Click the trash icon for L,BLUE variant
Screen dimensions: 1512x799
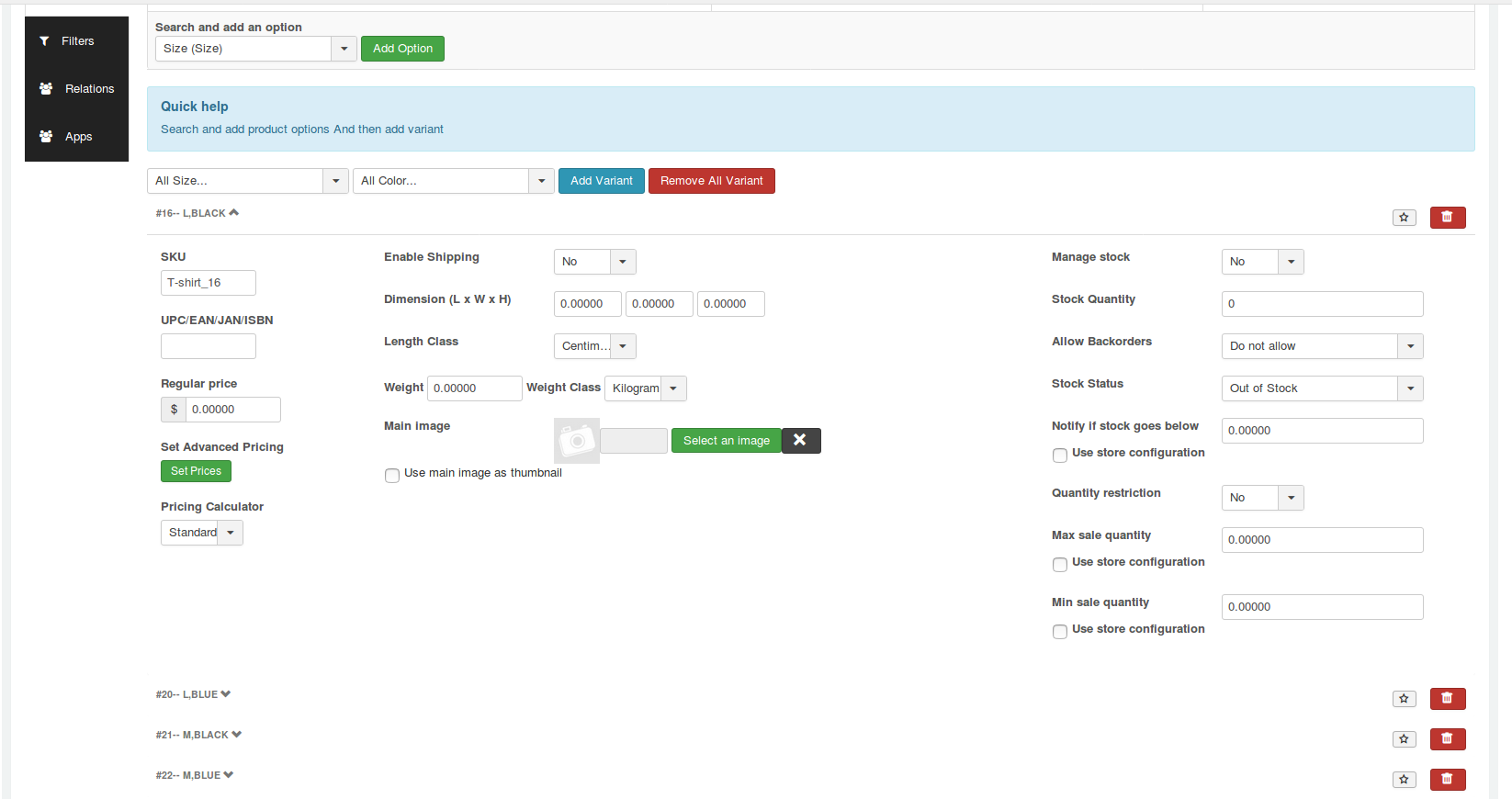click(1447, 699)
